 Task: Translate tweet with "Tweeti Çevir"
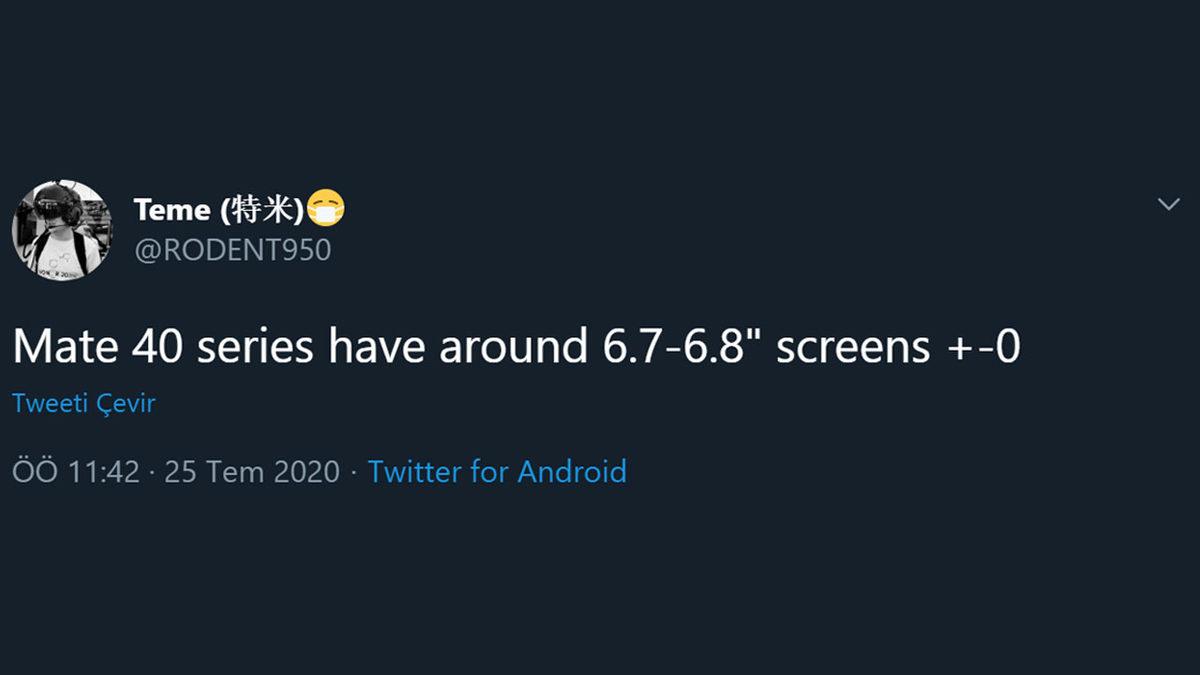84,404
